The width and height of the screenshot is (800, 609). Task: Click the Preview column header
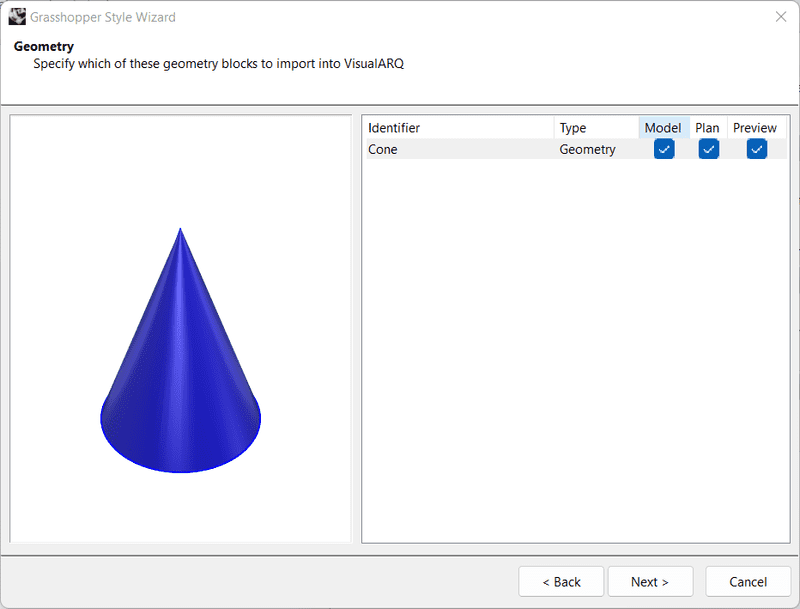[x=755, y=128]
